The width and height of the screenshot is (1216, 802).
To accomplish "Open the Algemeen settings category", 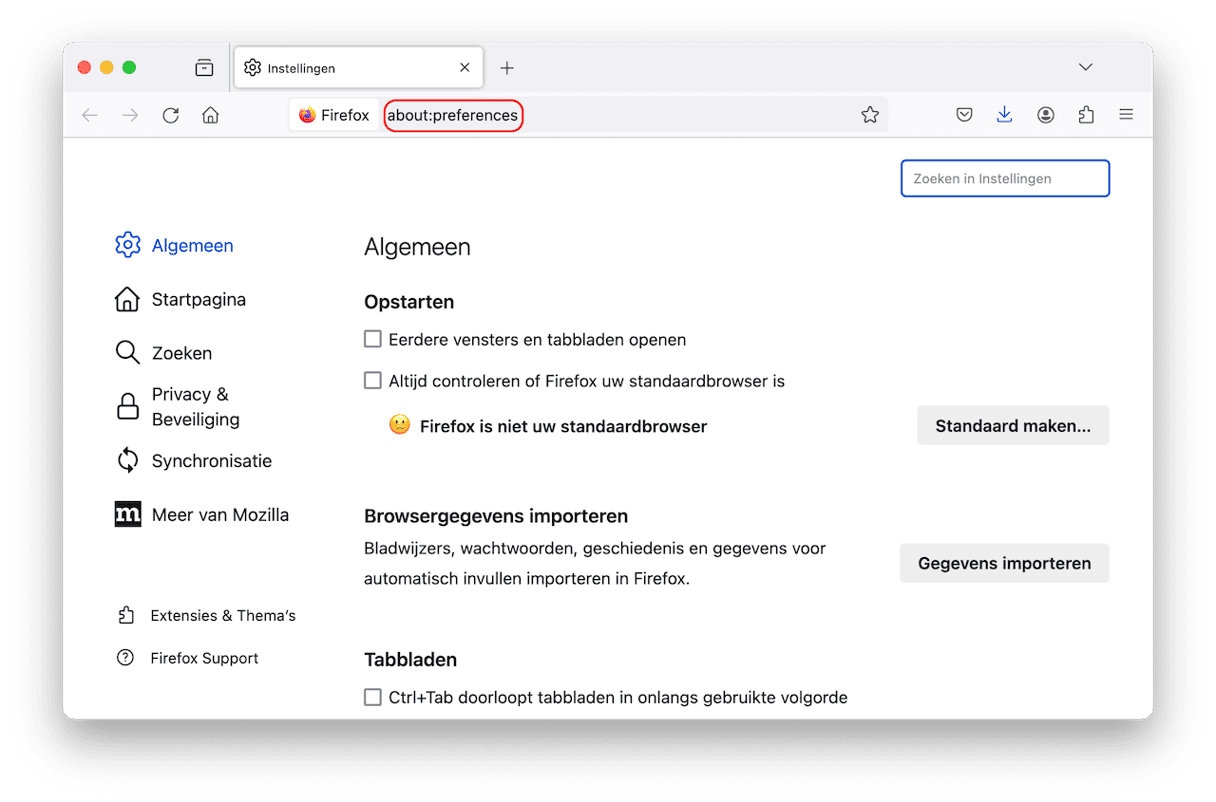I will coord(174,245).
